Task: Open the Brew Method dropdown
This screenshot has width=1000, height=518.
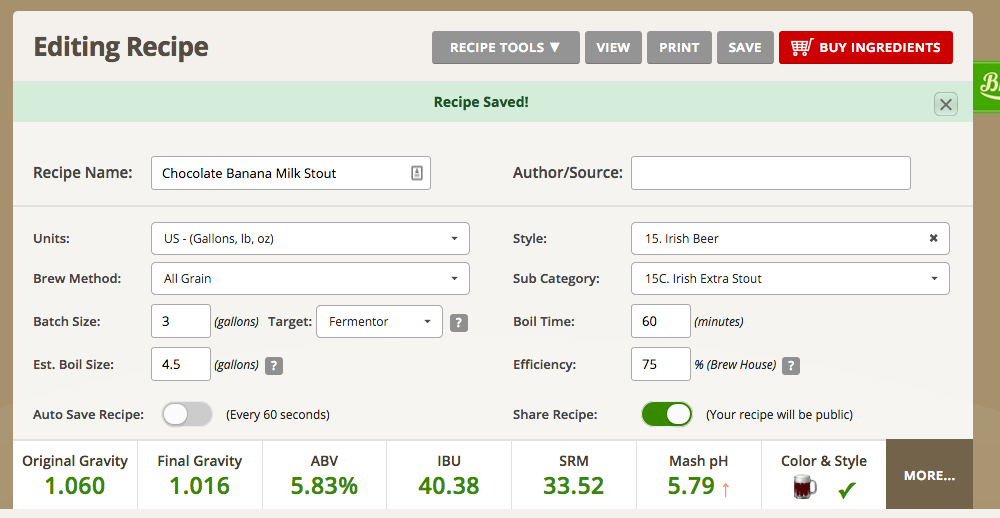Action: coord(309,279)
